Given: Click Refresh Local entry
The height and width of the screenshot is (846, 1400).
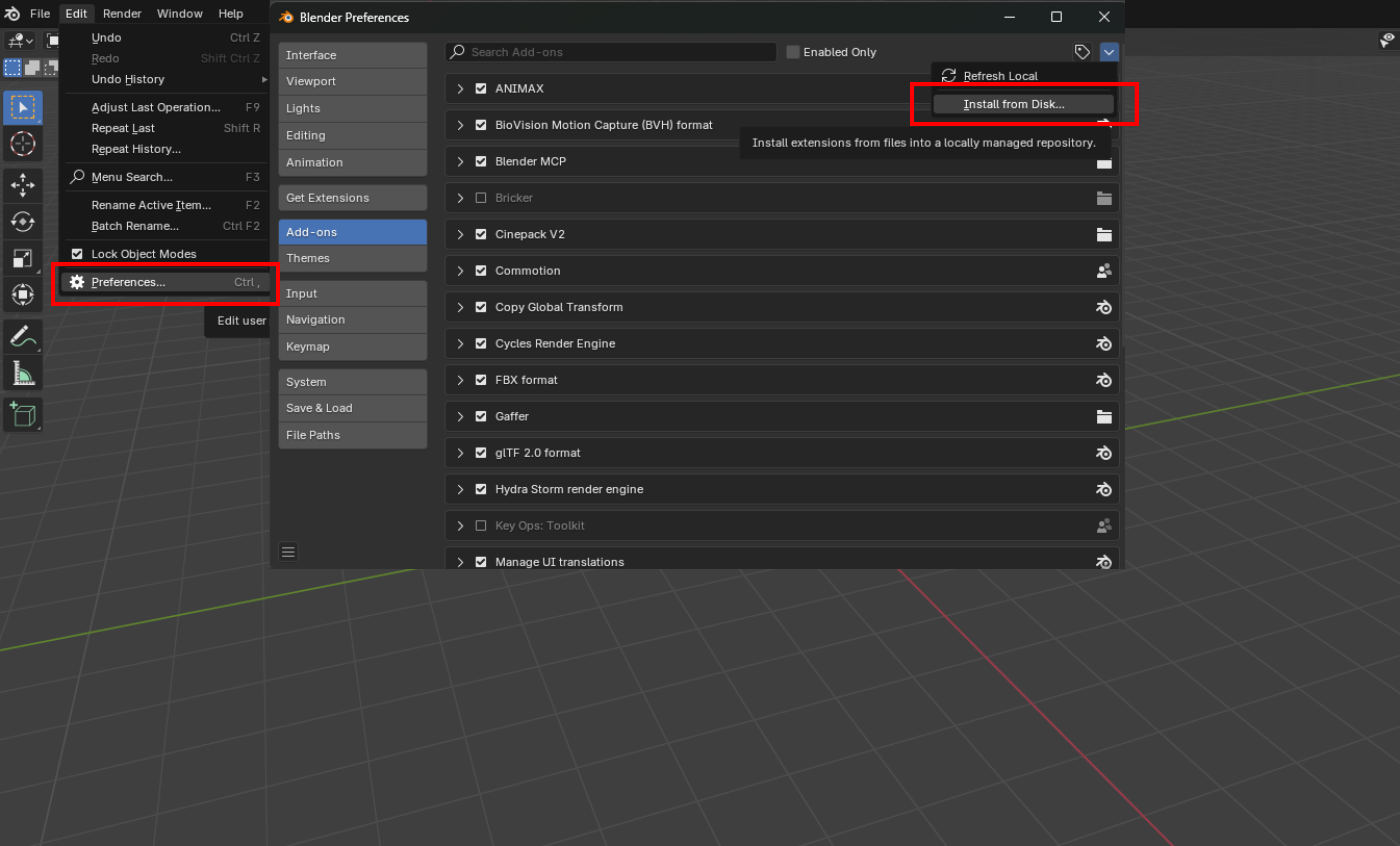Looking at the screenshot, I should pos(1023,76).
